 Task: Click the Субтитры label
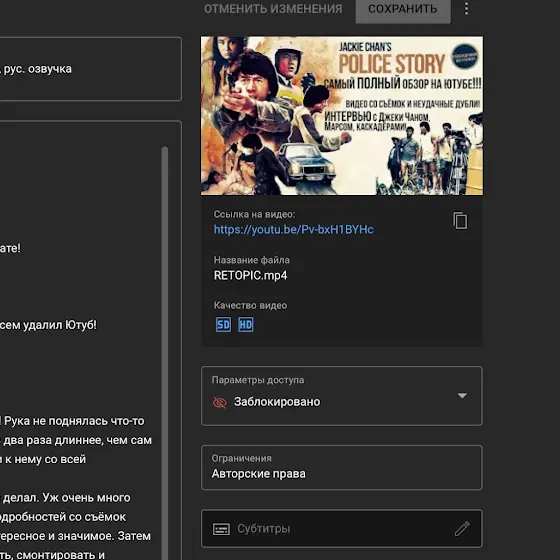[264, 529]
